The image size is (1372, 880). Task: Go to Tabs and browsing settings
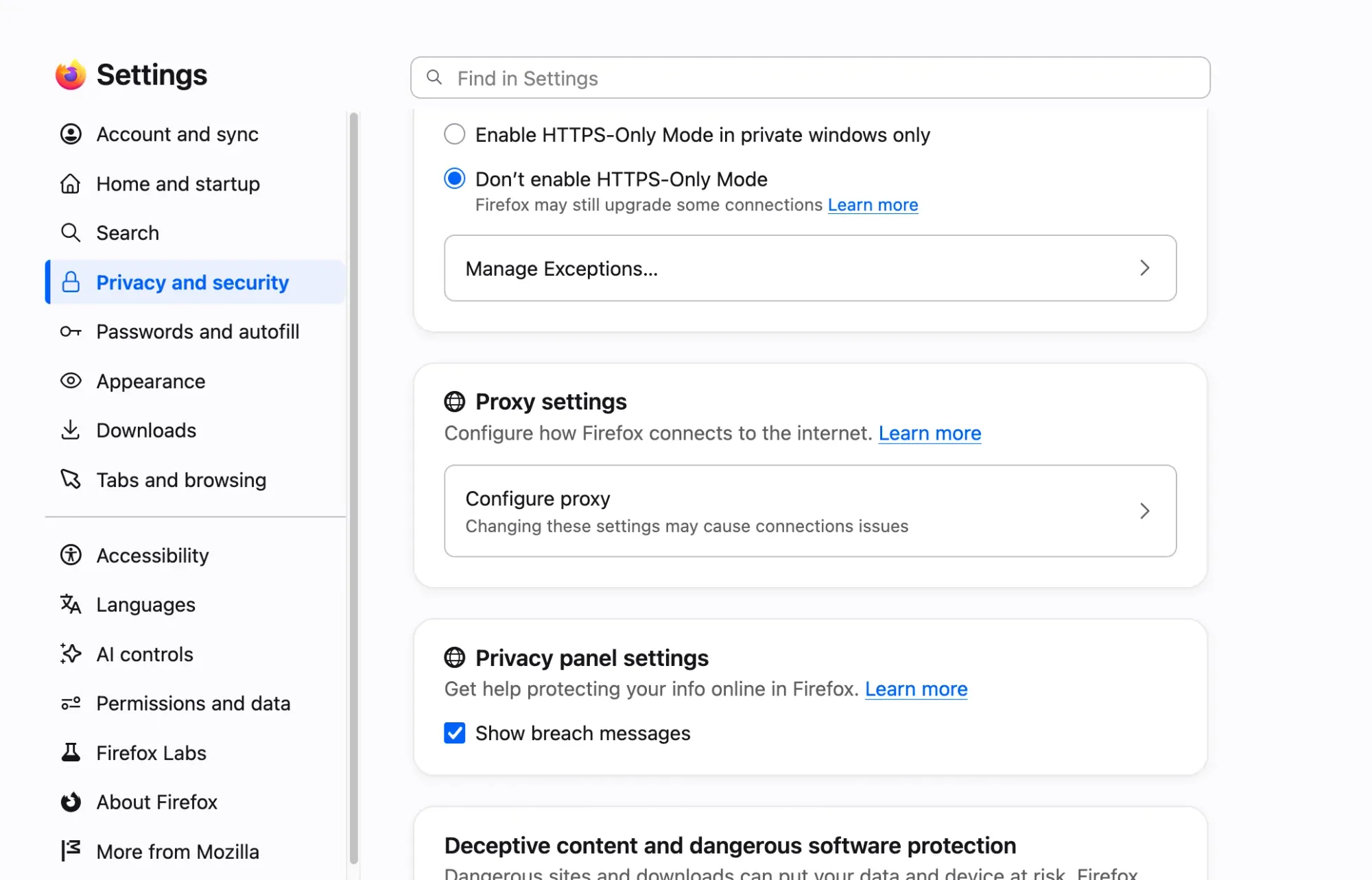point(196,479)
